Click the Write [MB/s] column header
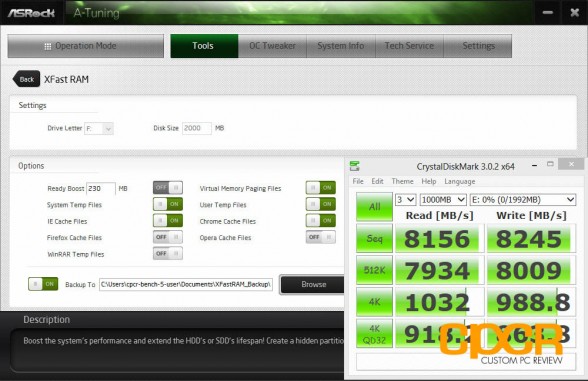This screenshot has height=381, width=588. [531, 216]
